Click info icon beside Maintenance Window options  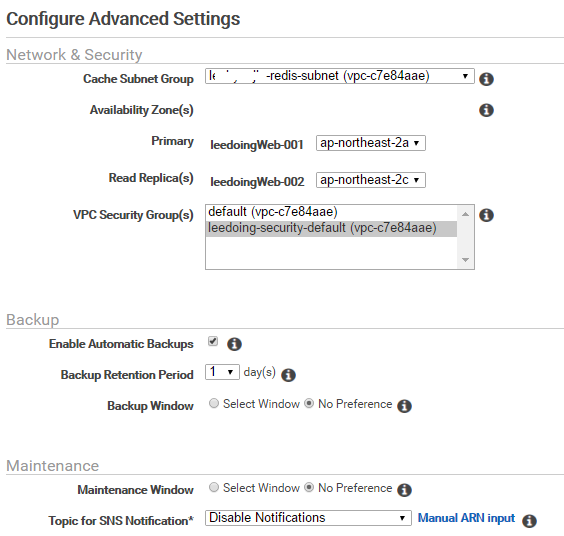[x=404, y=490]
